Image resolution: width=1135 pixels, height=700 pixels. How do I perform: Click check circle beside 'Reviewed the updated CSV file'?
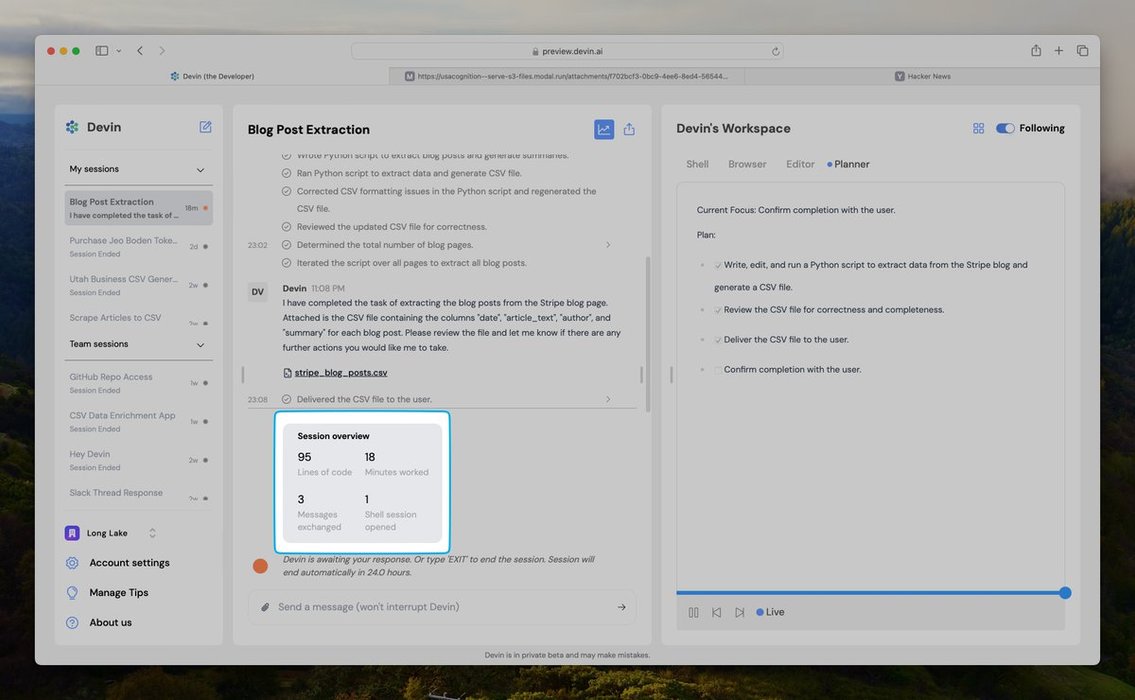[287, 227]
